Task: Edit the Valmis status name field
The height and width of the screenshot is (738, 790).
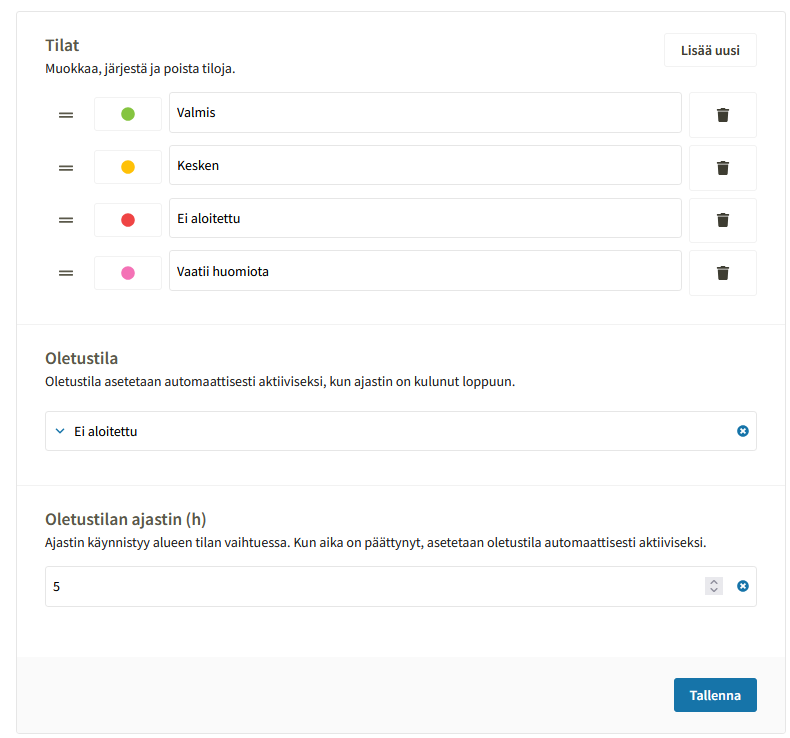Action: (425, 113)
